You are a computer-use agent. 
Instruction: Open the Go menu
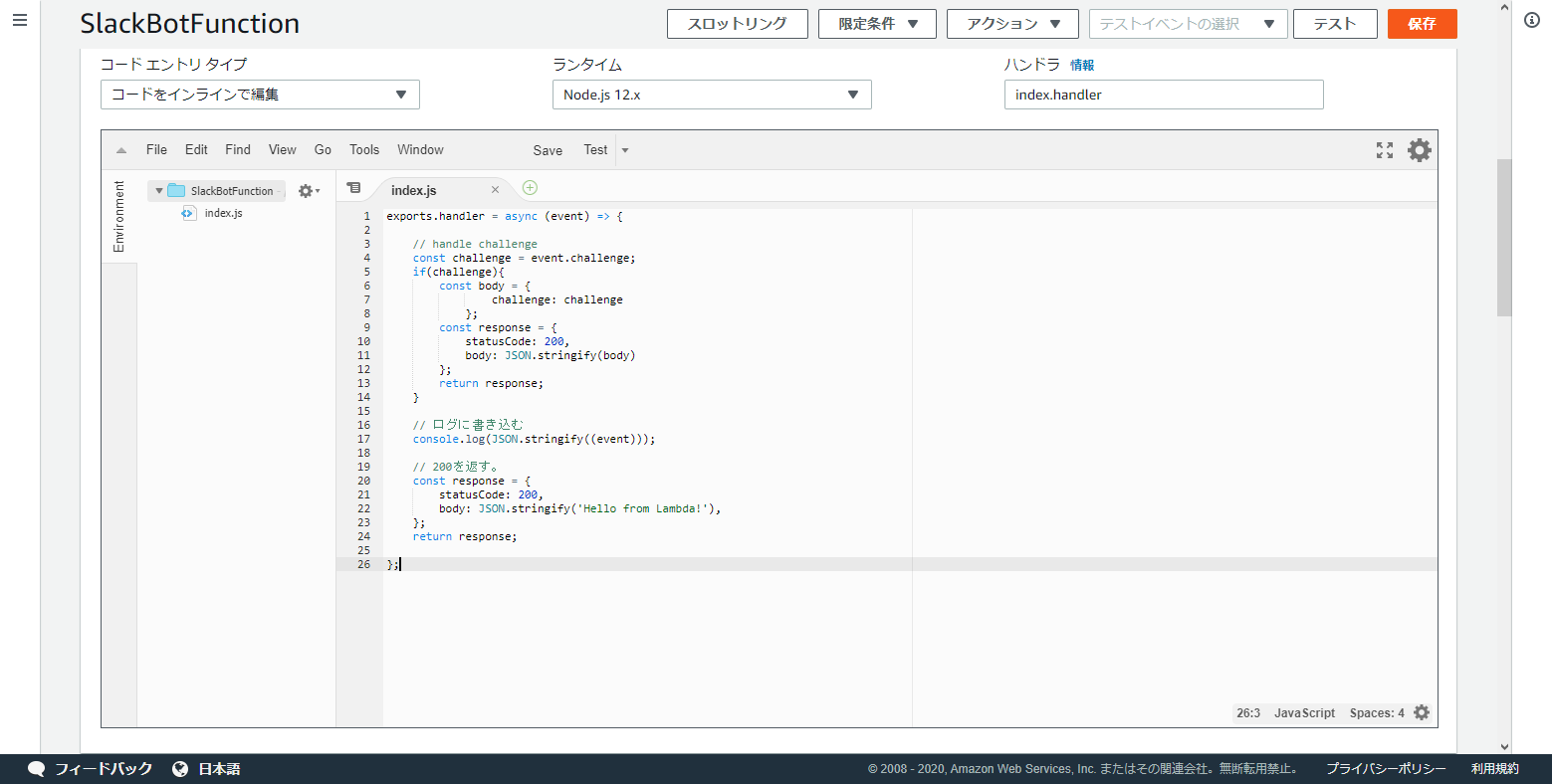(x=323, y=149)
